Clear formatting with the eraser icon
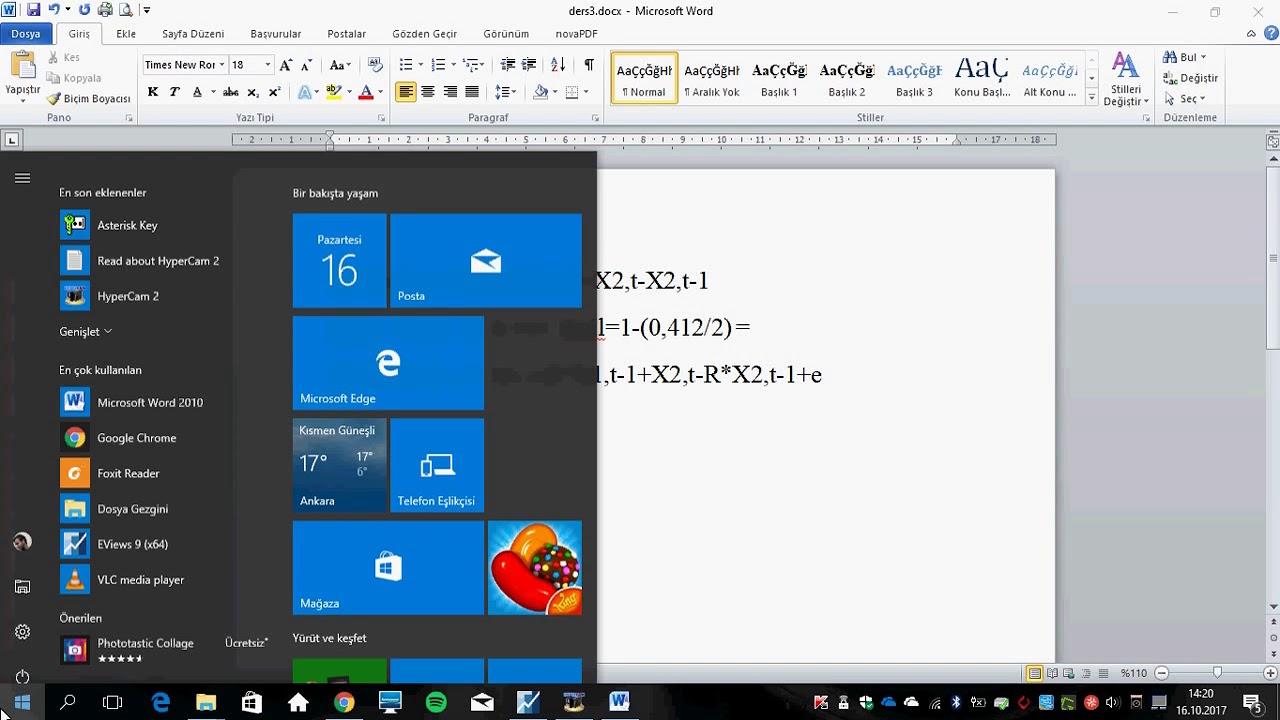 [x=375, y=65]
